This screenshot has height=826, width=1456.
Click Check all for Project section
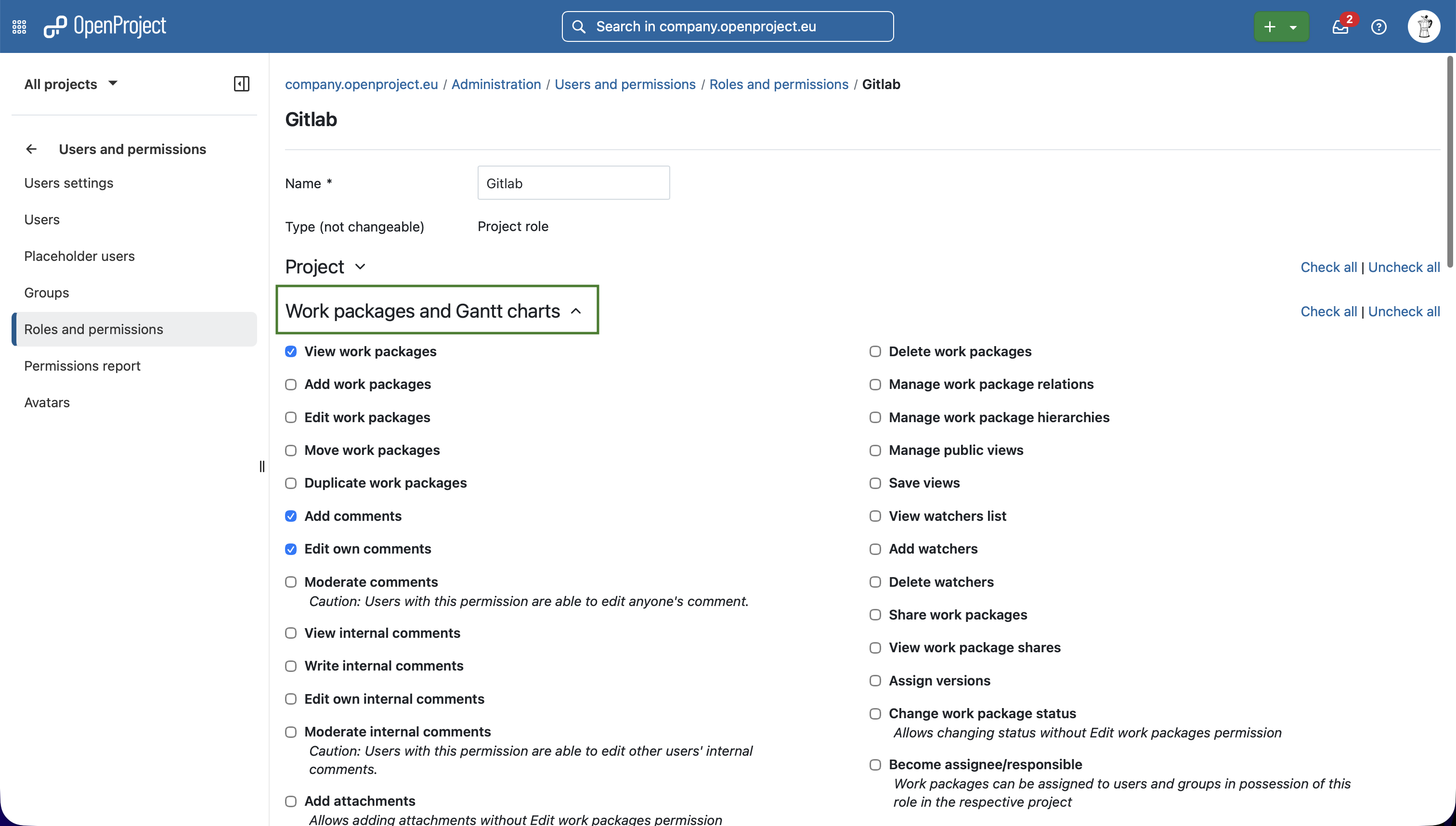click(x=1328, y=267)
